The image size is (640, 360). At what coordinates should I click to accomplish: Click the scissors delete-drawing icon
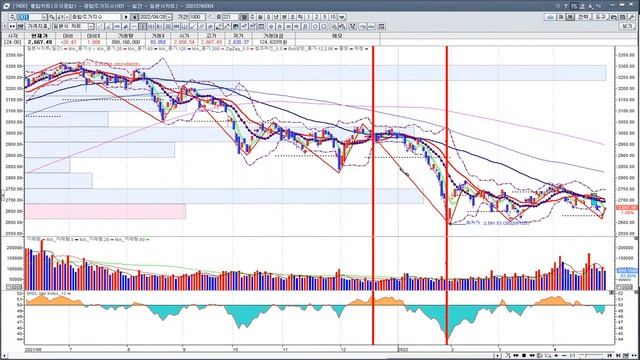(x=353, y=26)
